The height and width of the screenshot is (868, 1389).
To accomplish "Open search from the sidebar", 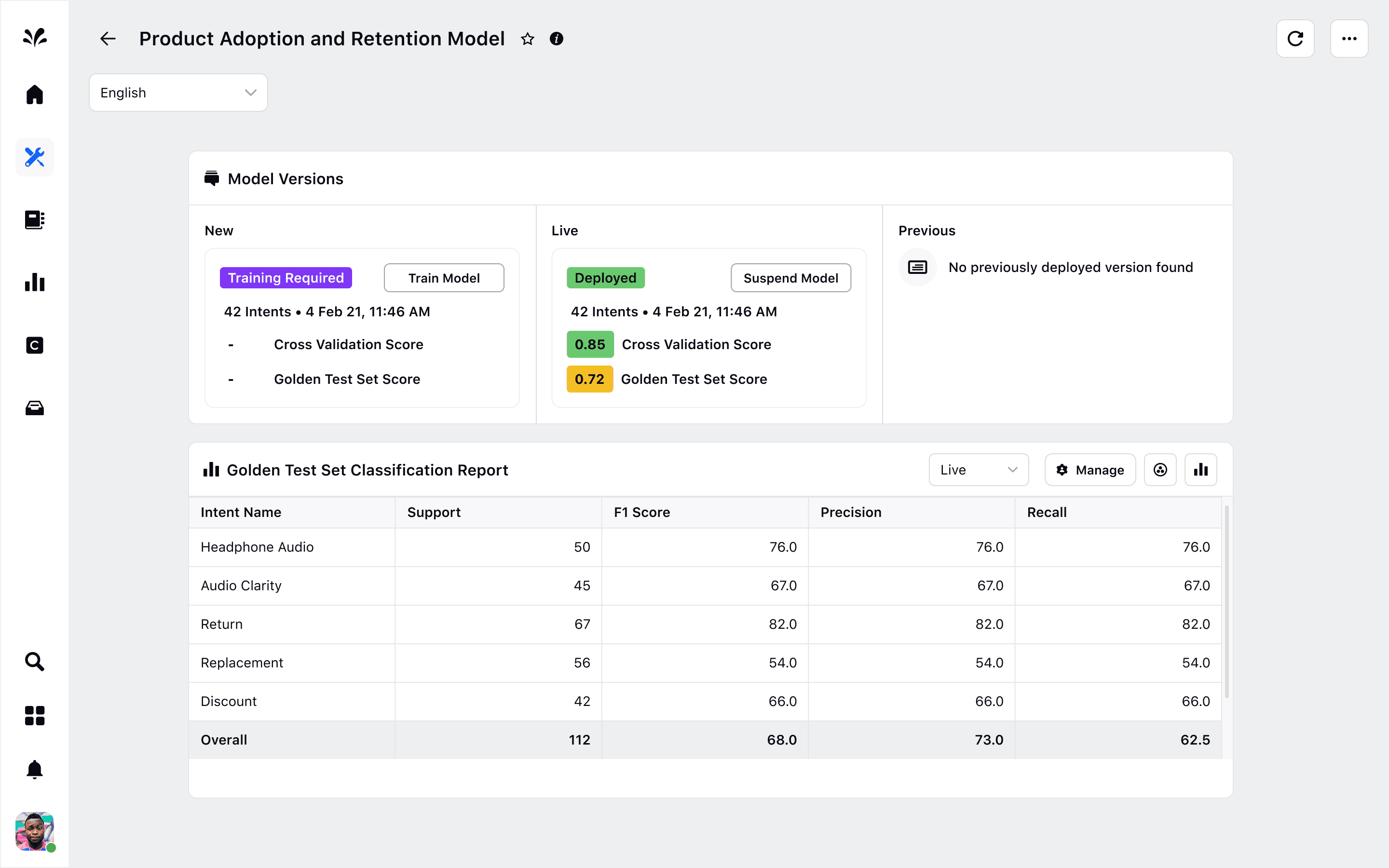I will (x=34, y=661).
